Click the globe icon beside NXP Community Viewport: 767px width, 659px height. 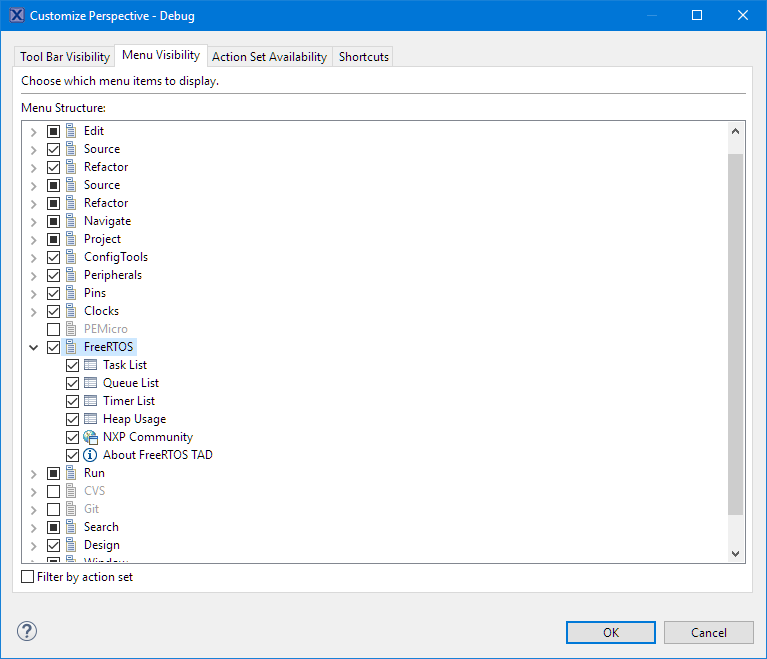pos(90,437)
